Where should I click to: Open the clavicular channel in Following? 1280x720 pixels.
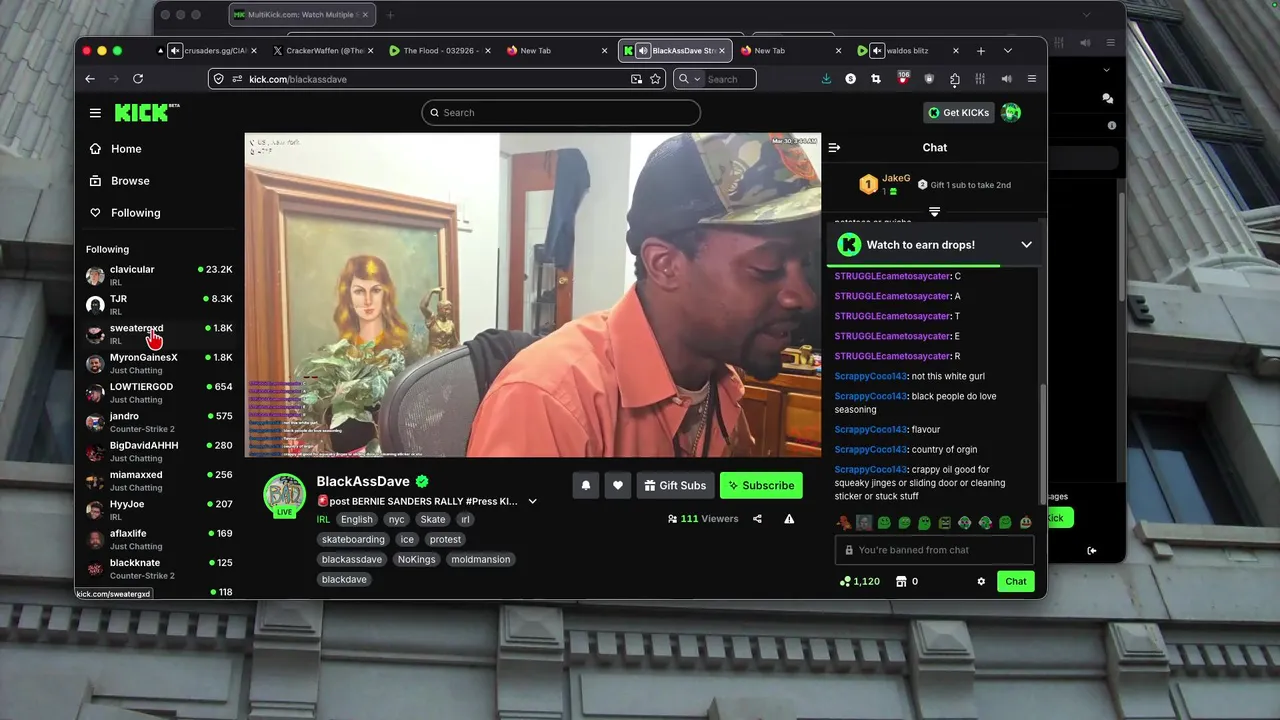159,275
